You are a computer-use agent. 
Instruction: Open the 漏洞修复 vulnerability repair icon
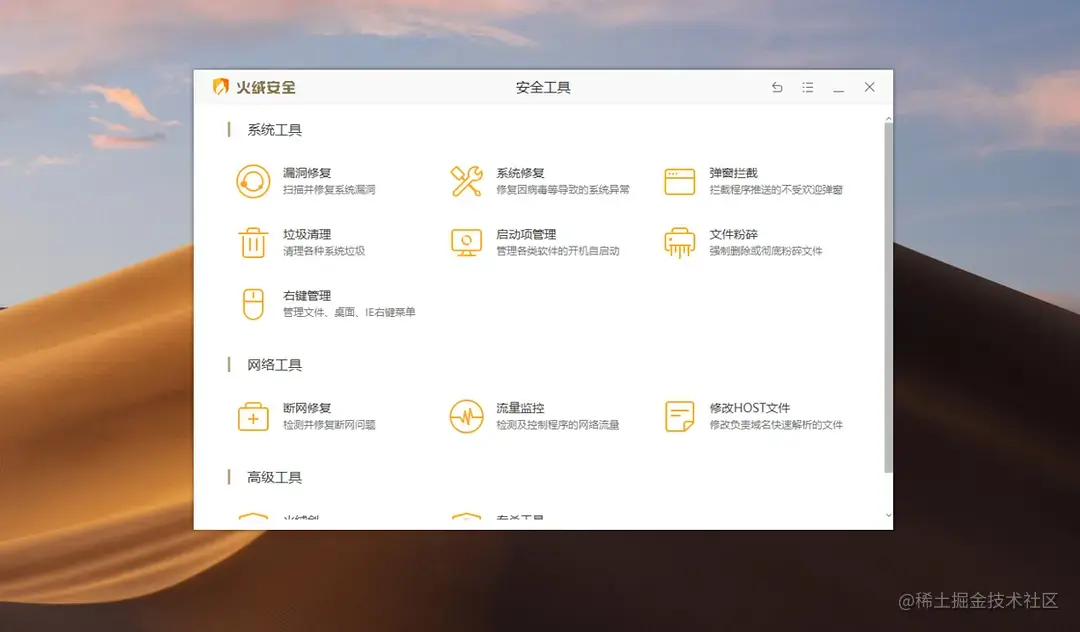coord(253,181)
